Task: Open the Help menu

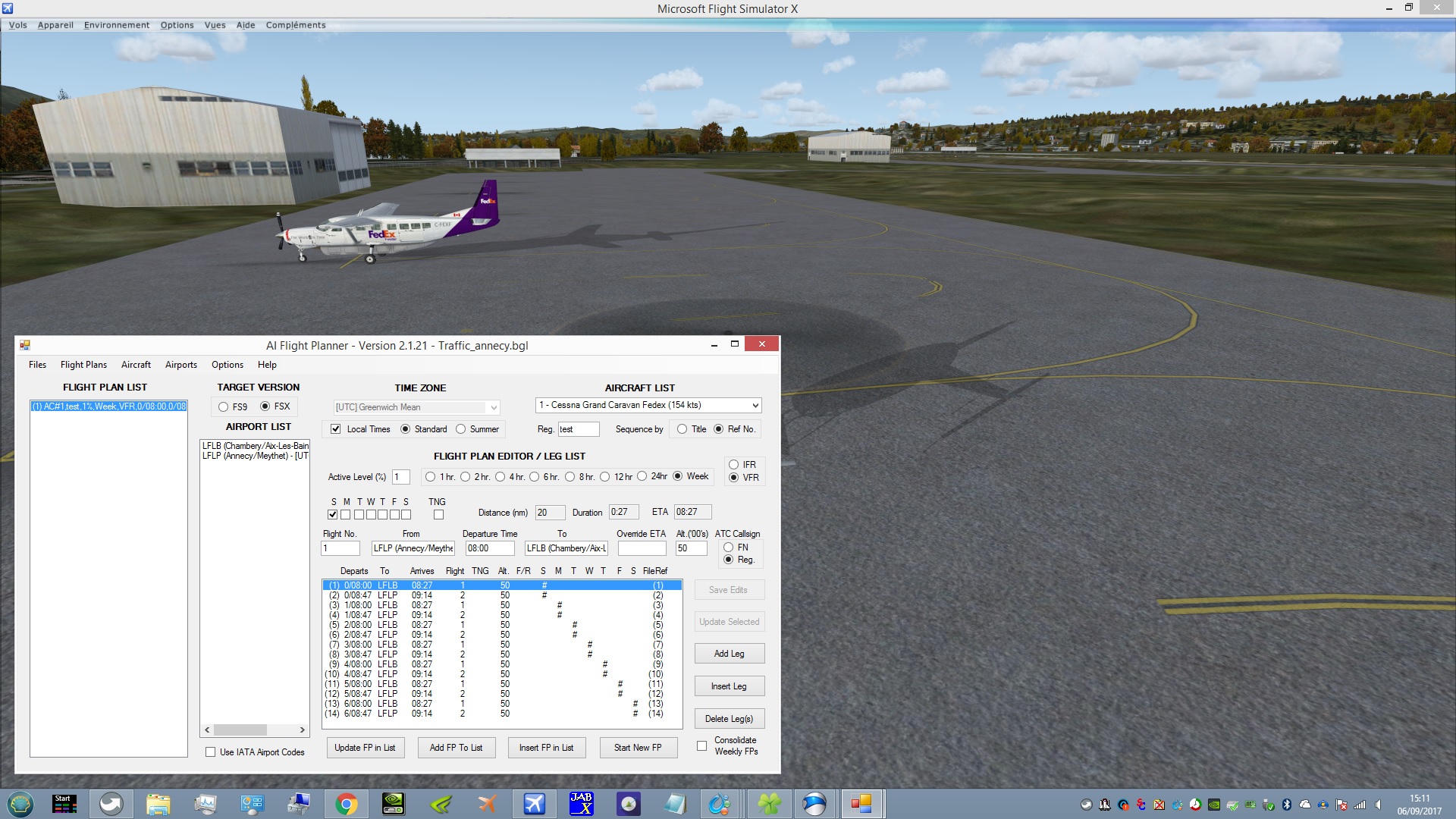Action: click(267, 365)
